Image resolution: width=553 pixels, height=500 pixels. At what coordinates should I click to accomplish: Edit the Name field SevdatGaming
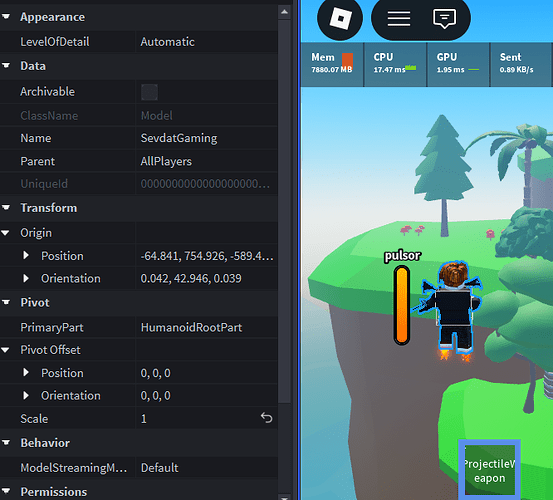click(x=207, y=138)
